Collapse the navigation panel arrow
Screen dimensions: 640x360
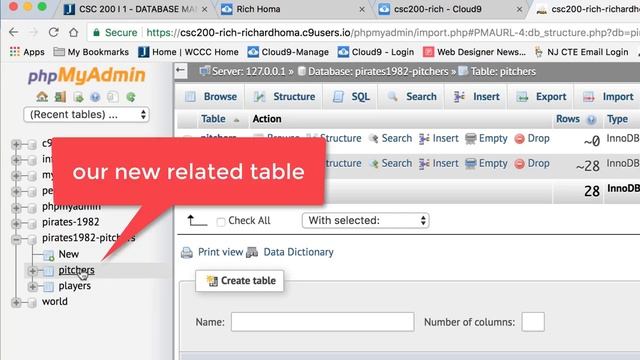(180, 70)
